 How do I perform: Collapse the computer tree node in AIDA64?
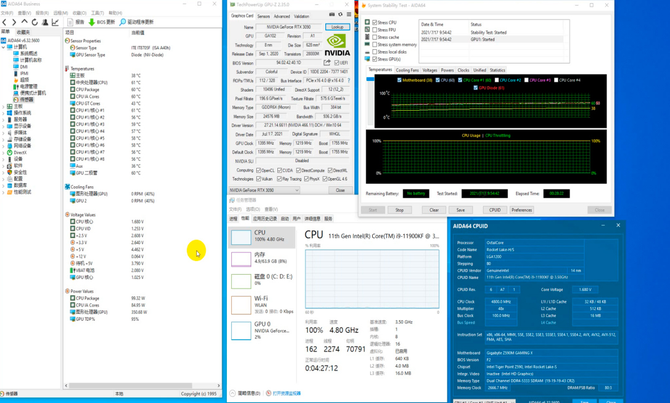(x=5, y=47)
